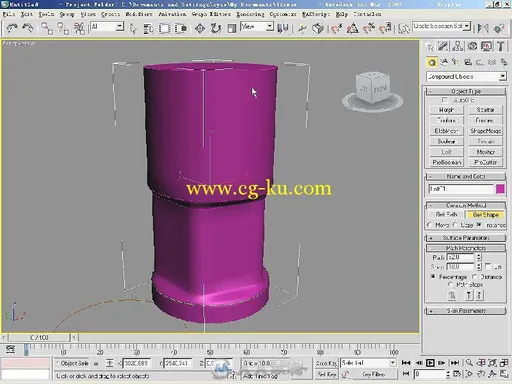512x384 pixels.
Task: Click the time slider showing 0 / 100
Action: pos(39,338)
